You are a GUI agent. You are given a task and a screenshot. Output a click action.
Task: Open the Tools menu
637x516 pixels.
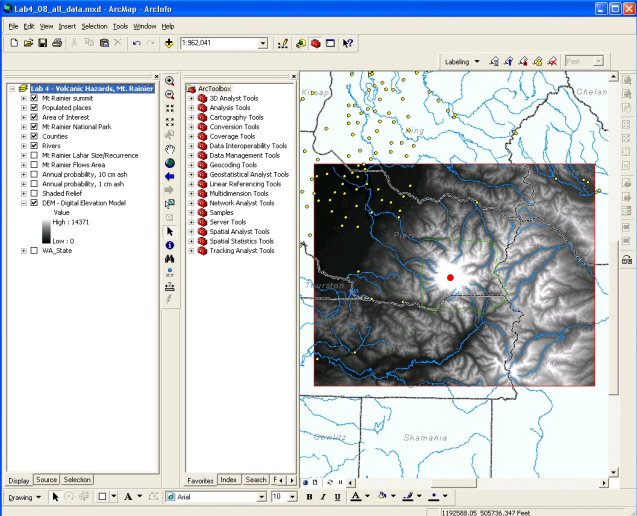point(120,26)
